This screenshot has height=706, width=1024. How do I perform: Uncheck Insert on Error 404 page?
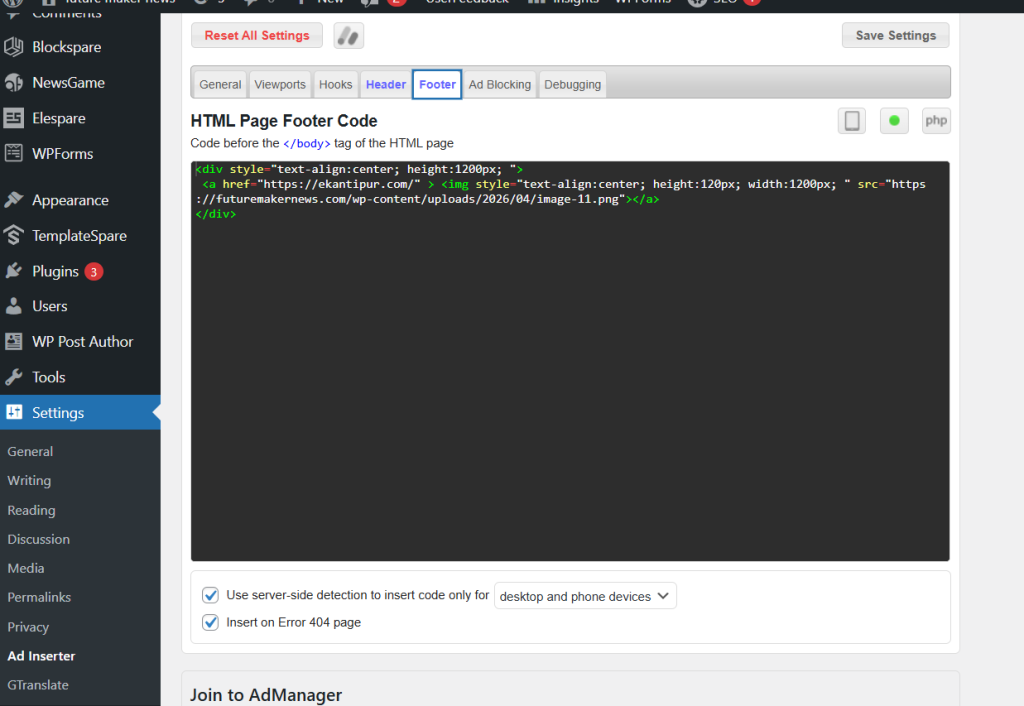[211, 622]
